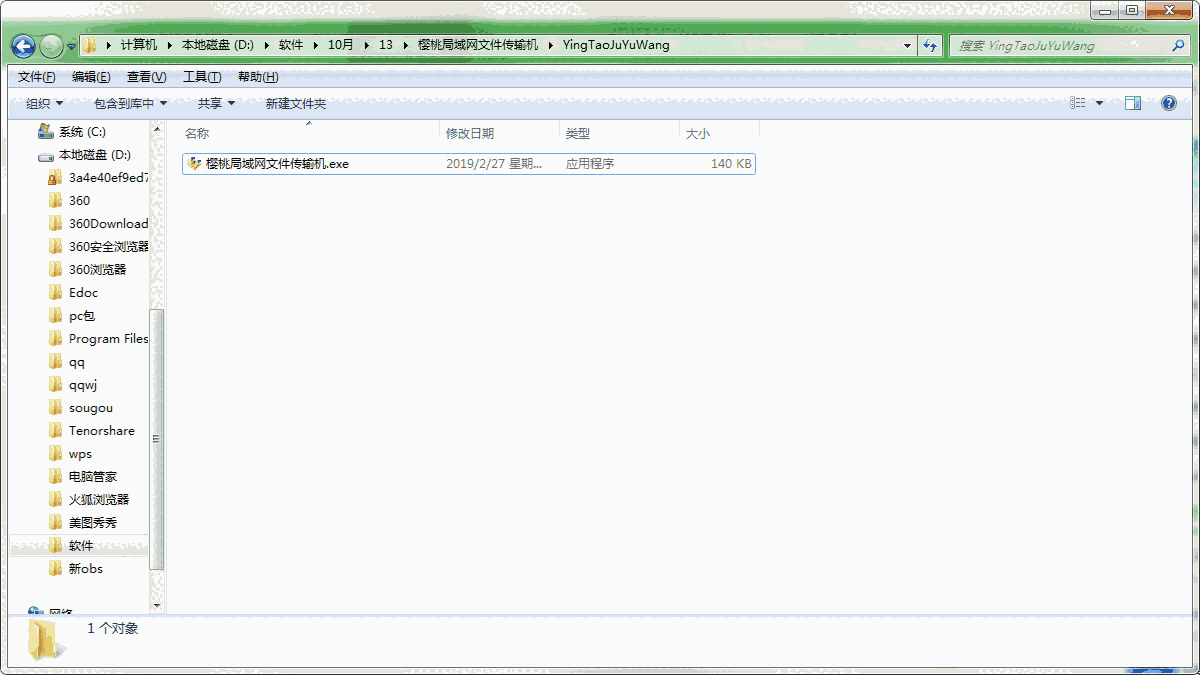This screenshot has height=675, width=1200.
Task: Click the 本地磁盘 (D:) drive icon
Action: (x=45, y=156)
